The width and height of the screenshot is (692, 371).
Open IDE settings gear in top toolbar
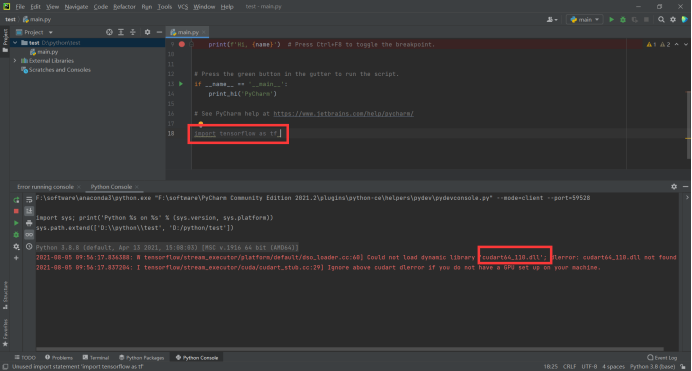[673, 19]
